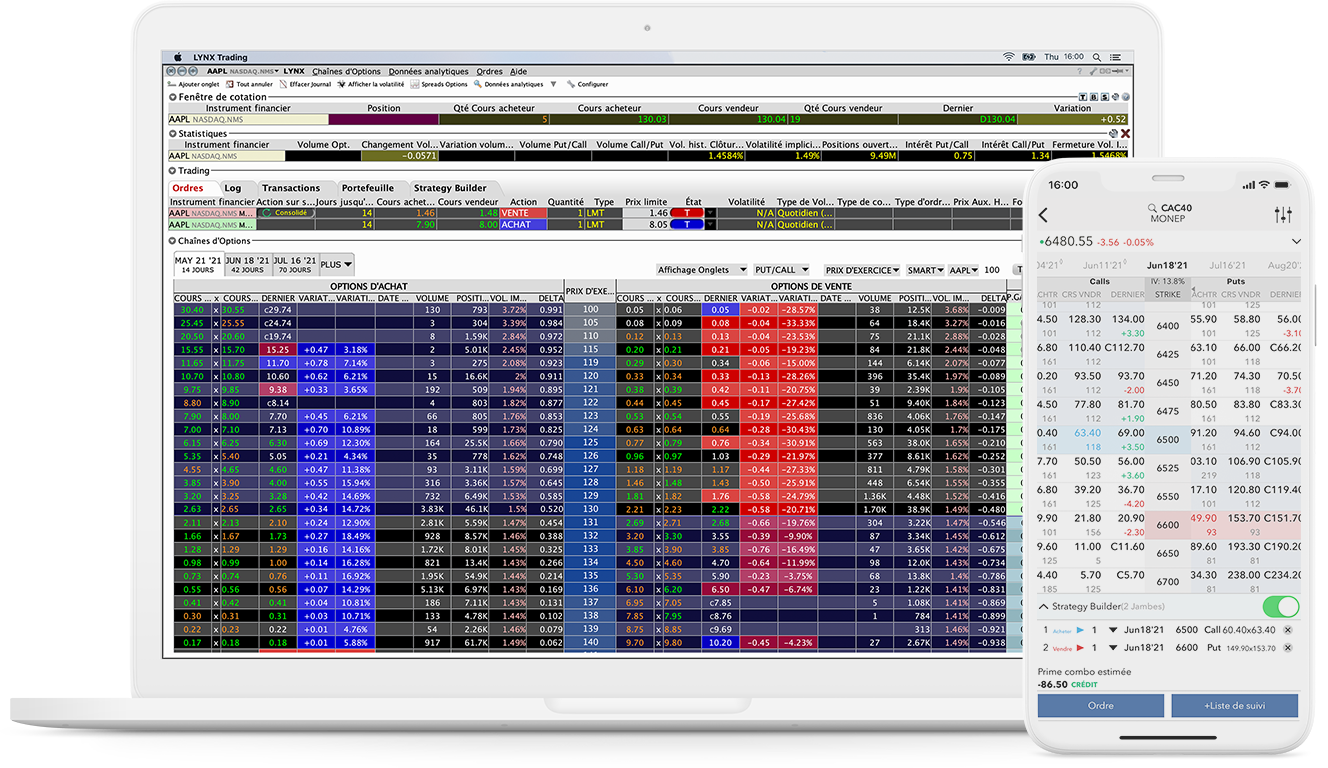Toggle the Strategy Builder switch on phone
1328x768 pixels.
point(1281,607)
